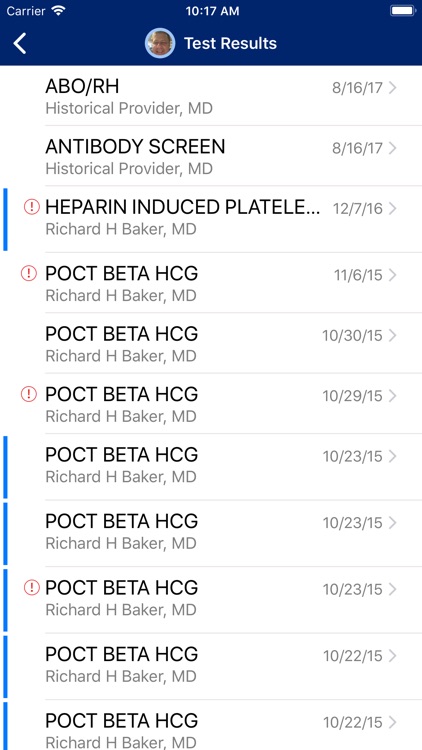Click alert icon on 10/23/15 flagged POCT result
422x750 pixels.
click(x=32, y=587)
